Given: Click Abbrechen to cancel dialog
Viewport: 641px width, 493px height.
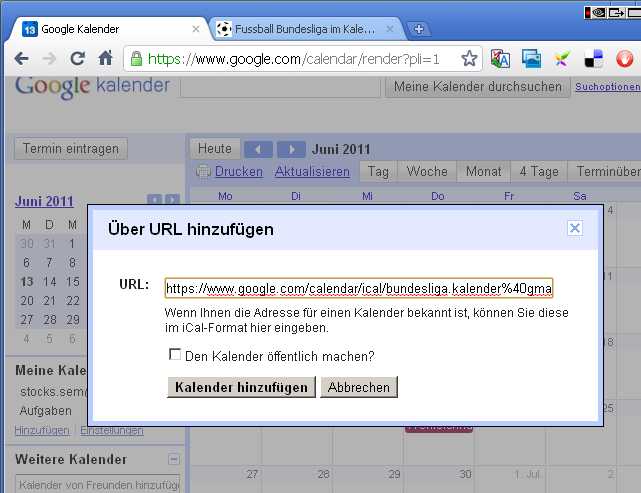Looking at the screenshot, I should [359, 387].
